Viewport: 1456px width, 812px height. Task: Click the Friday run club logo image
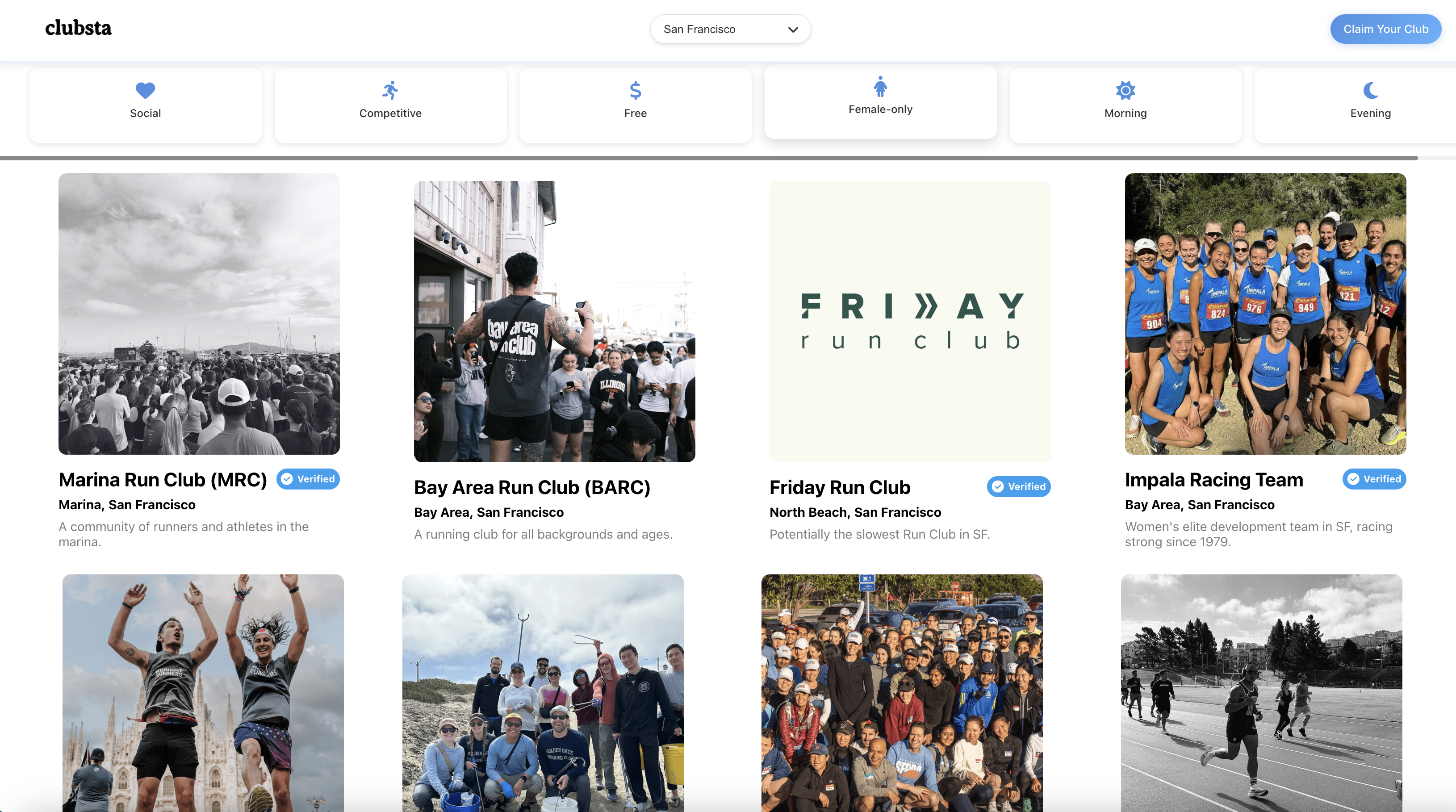[x=910, y=322]
